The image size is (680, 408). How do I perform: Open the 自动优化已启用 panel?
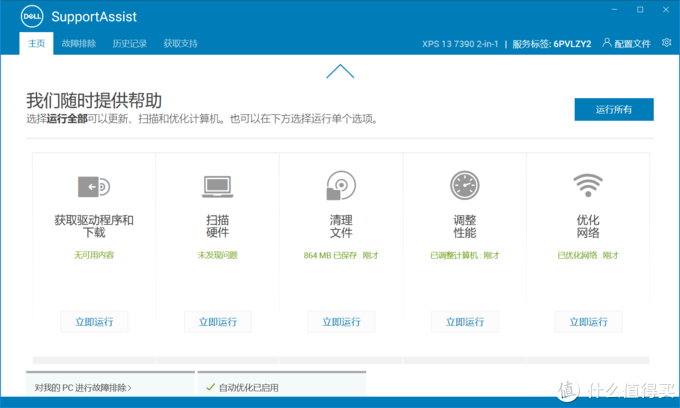coord(250,387)
